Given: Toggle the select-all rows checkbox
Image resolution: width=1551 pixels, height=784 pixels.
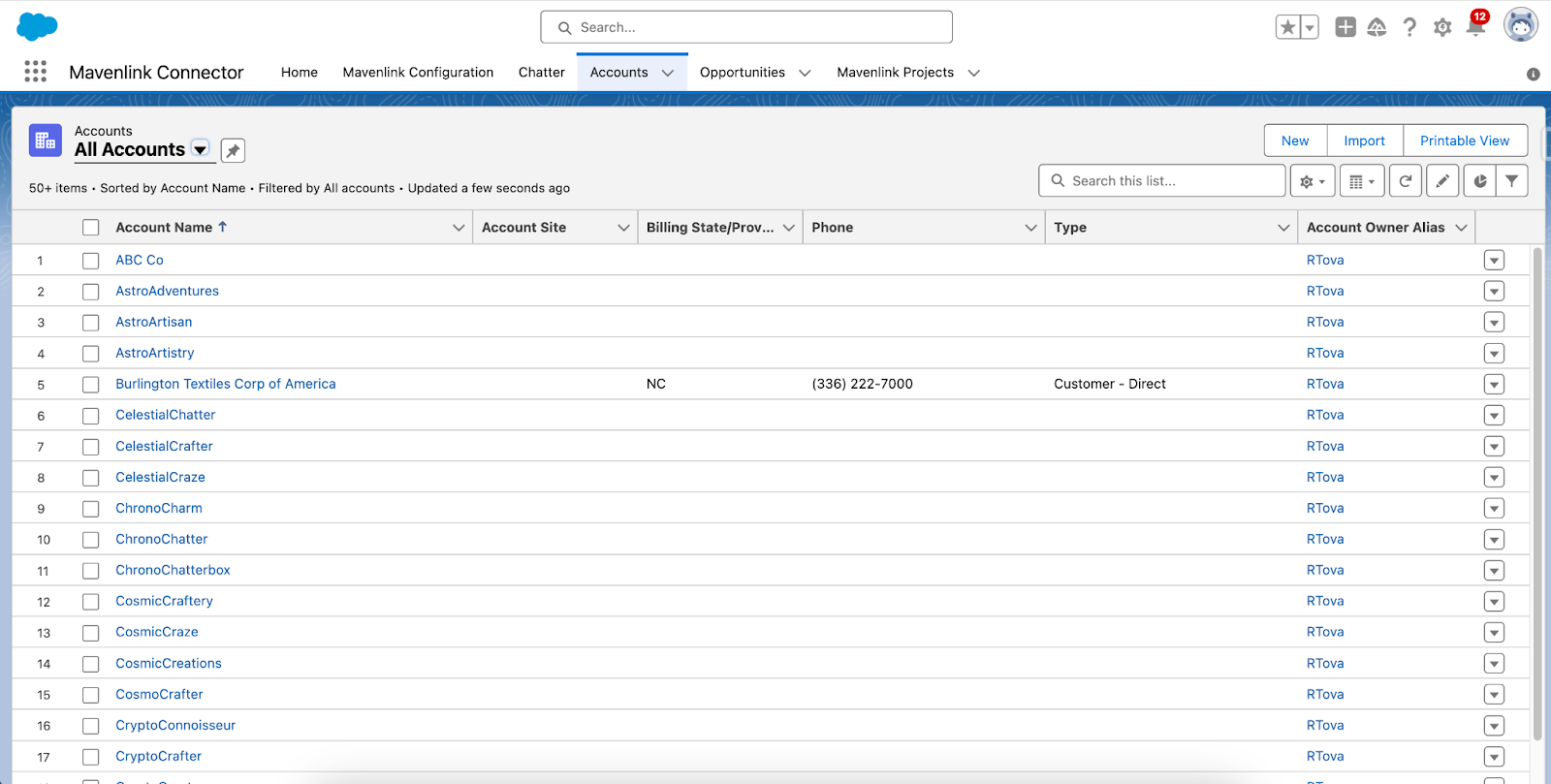Looking at the screenshot, I should pyautogui.click(x=91, y=227).
